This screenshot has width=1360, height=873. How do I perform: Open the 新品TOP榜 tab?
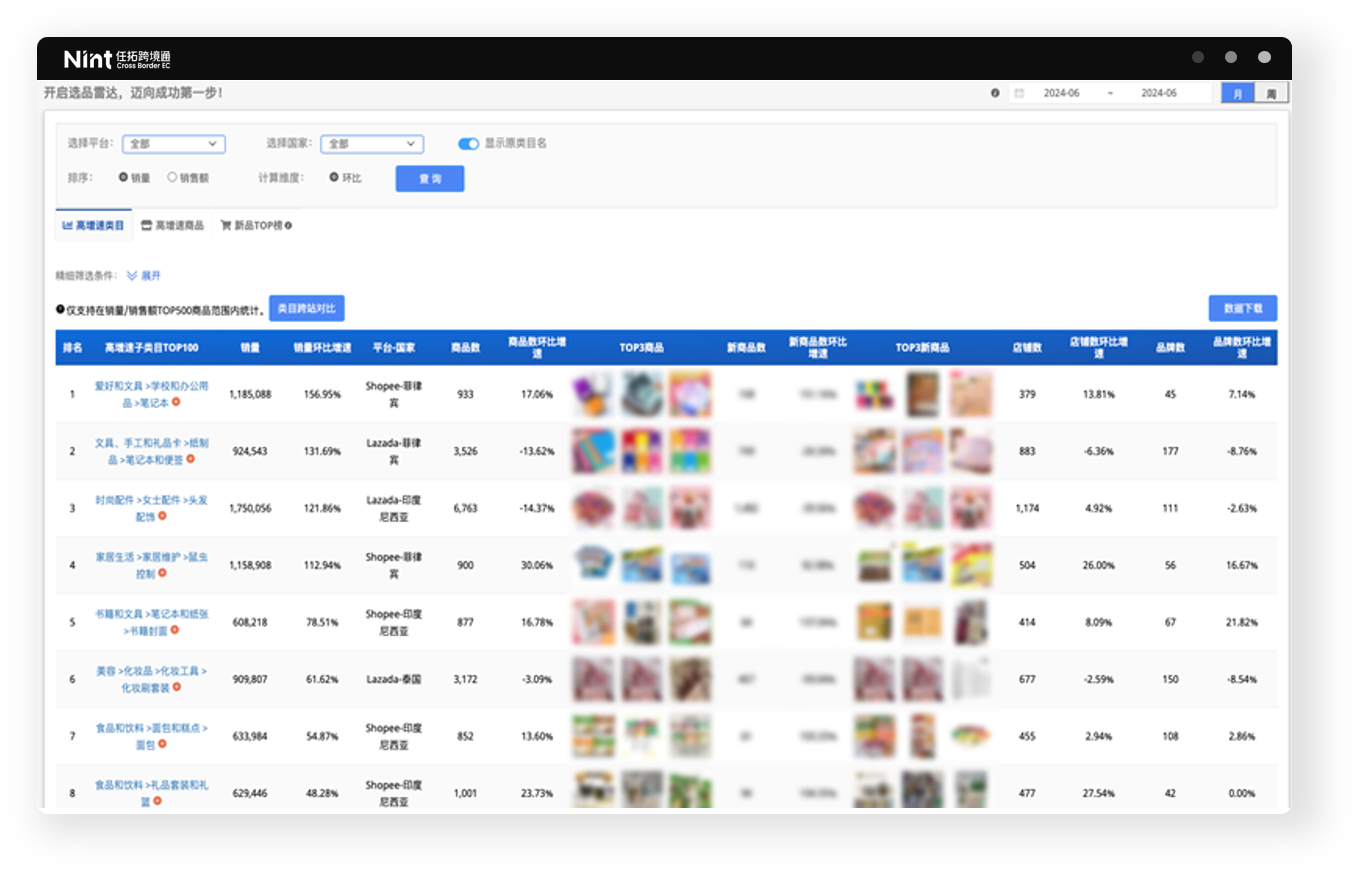[256, 226]
